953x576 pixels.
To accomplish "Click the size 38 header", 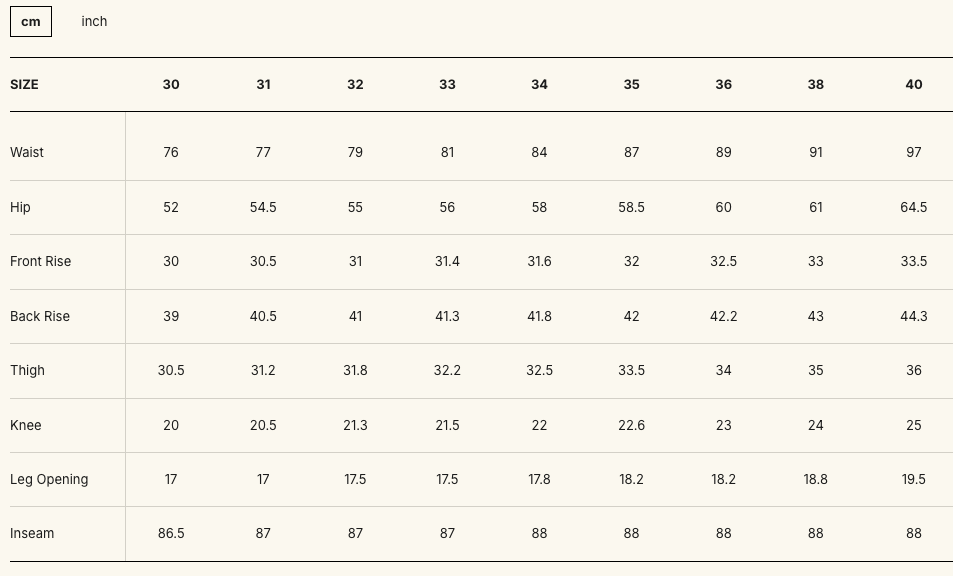I will (815, 85).
